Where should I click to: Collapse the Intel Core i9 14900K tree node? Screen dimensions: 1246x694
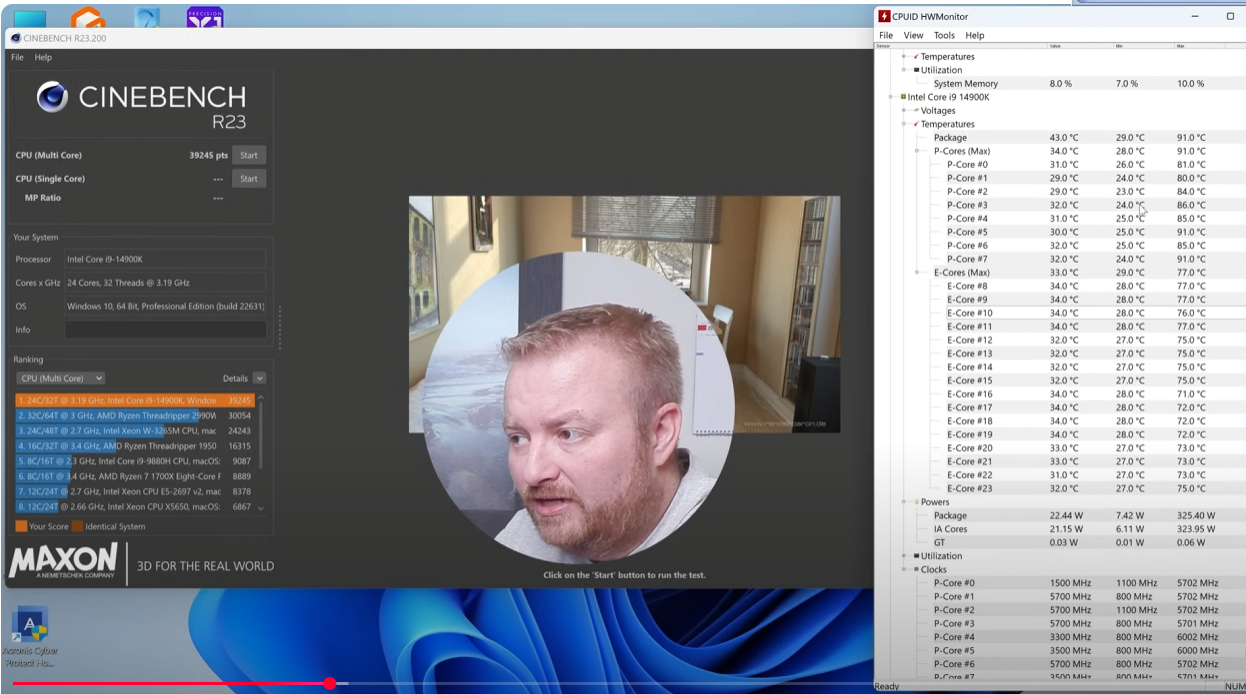[x=890, y=97]
